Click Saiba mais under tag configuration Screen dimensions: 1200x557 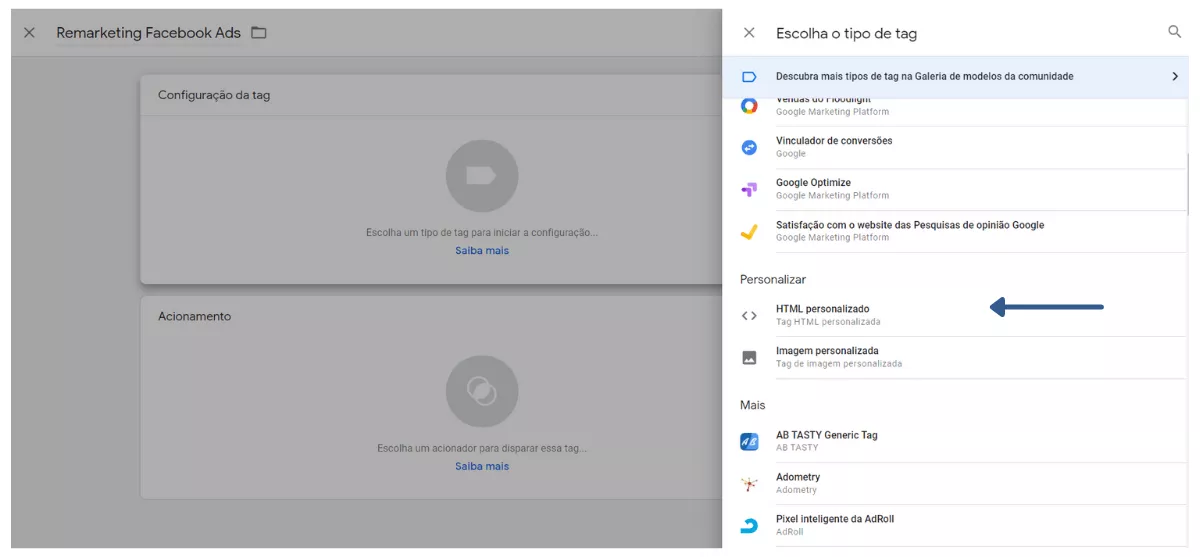482,250
